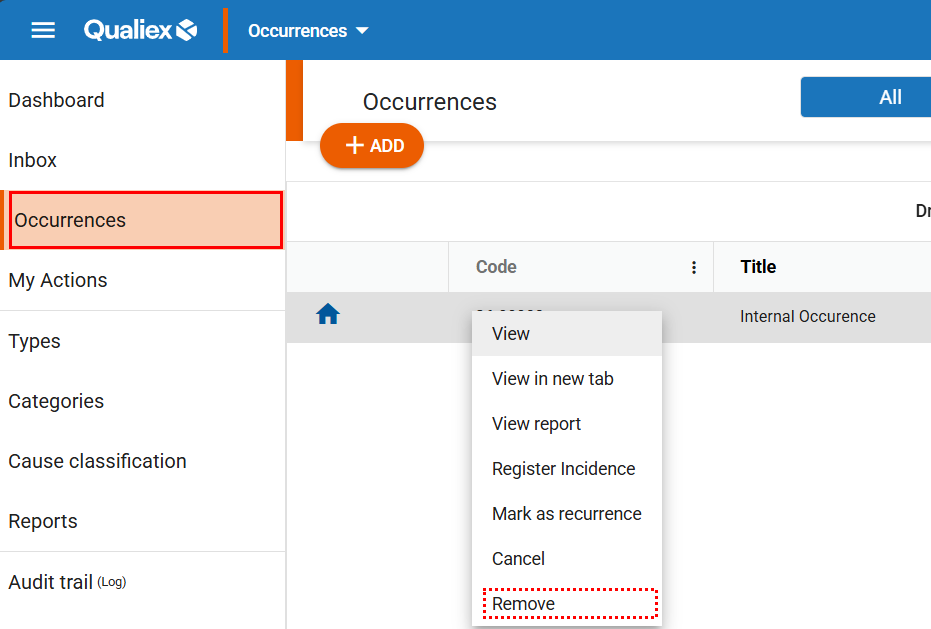Click View report in context menu
The height and width of the screenshot is (629, 931).
click(536, 424)
